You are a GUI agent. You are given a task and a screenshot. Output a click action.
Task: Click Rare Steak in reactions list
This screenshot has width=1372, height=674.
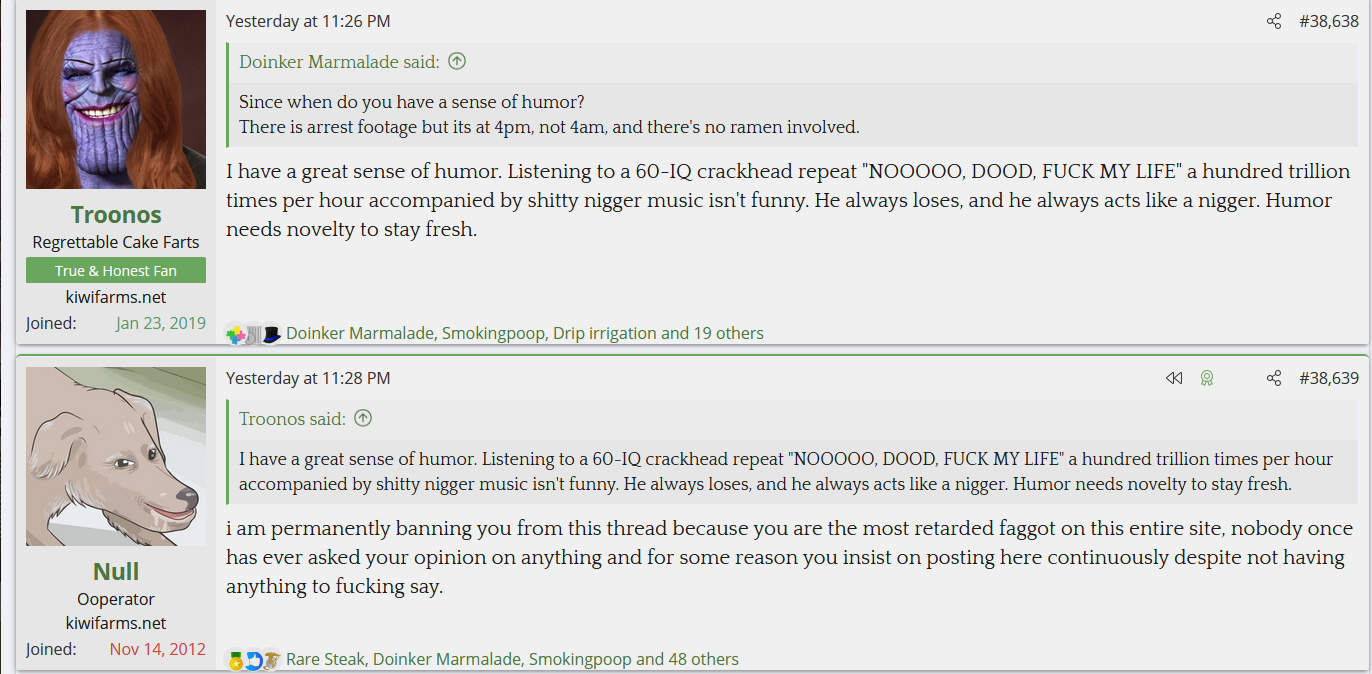click(325, 659)
